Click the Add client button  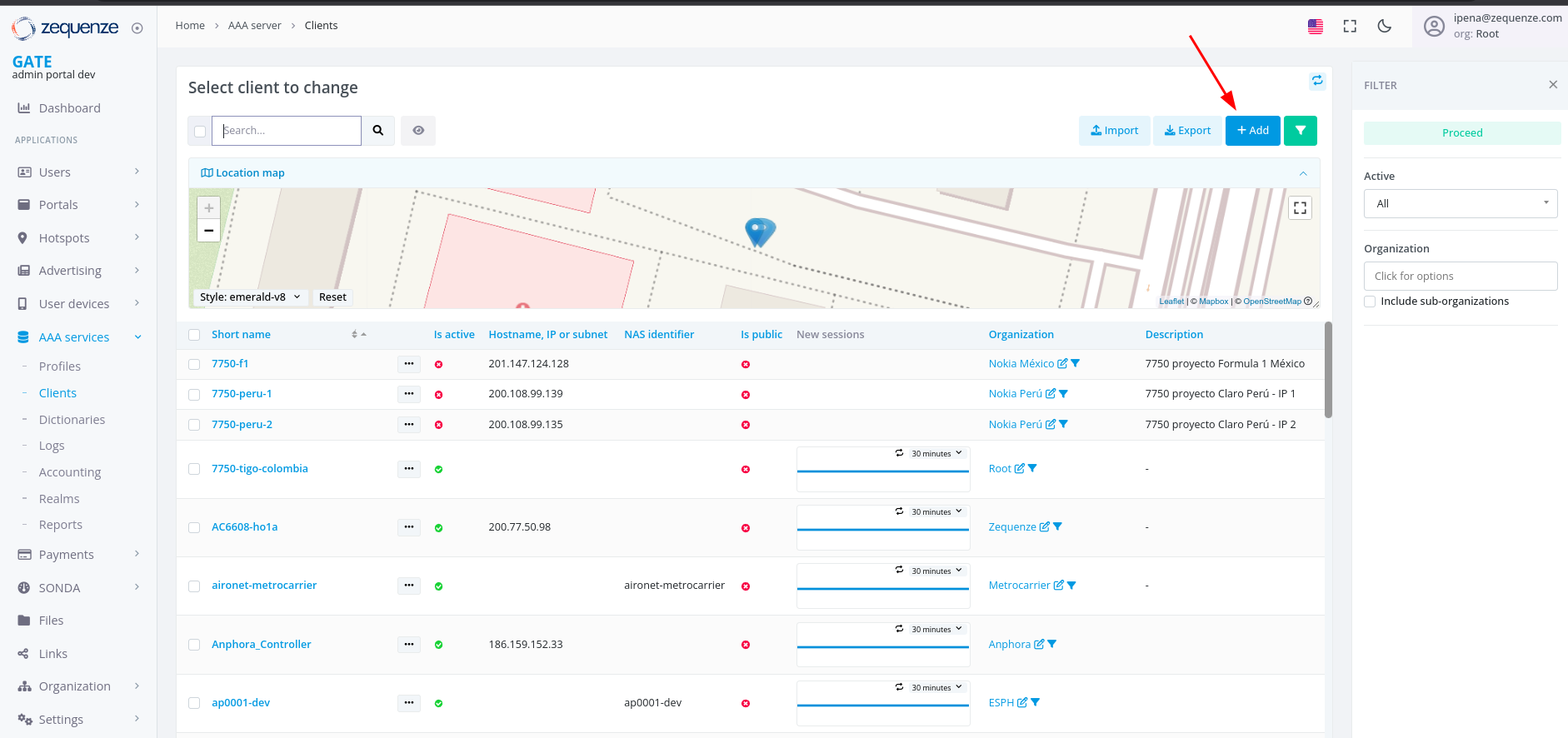[1252, 131]
